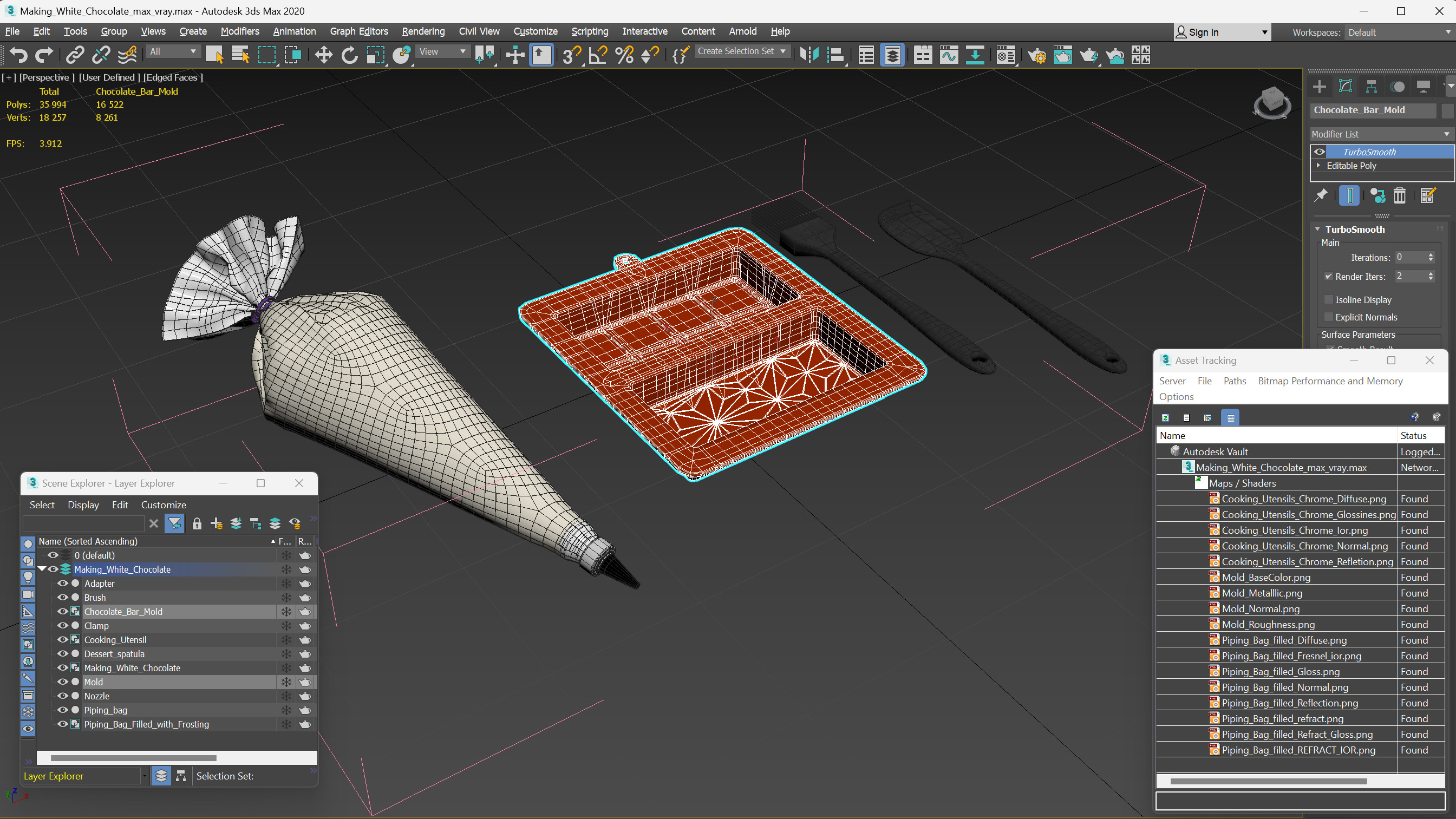Click the Redo arrow icon
1456x819 pixels.
(43, 55)
